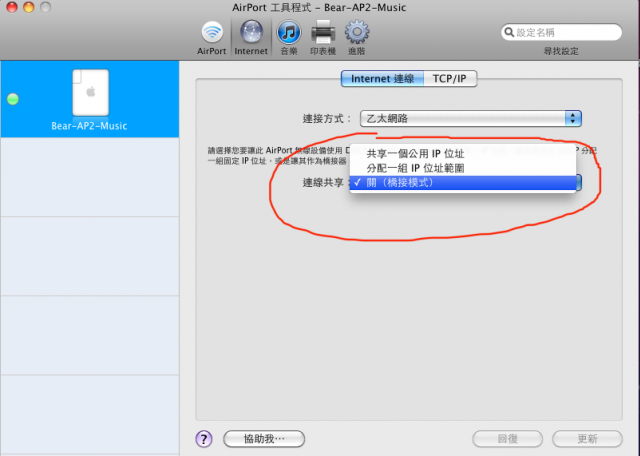Choose 分配一組 IP 位址範圍 option
Image resolution: width=640 pixels, height=456 pixels.
[x=463, y=168]
